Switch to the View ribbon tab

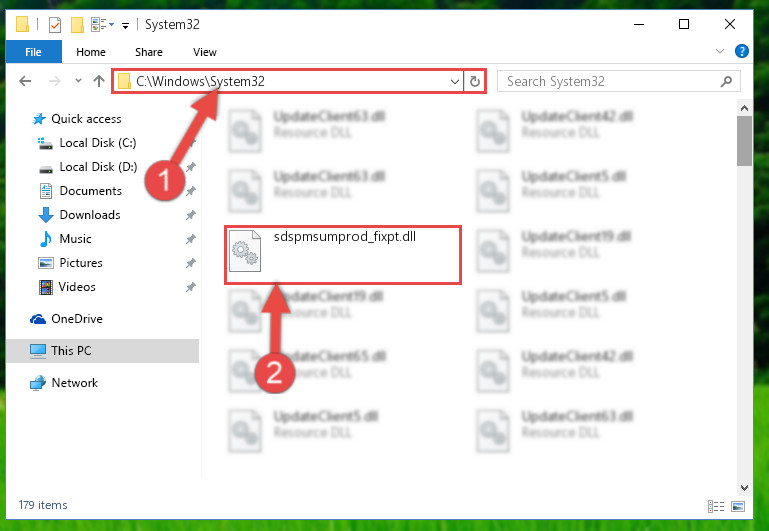click(x=205, y=52)
